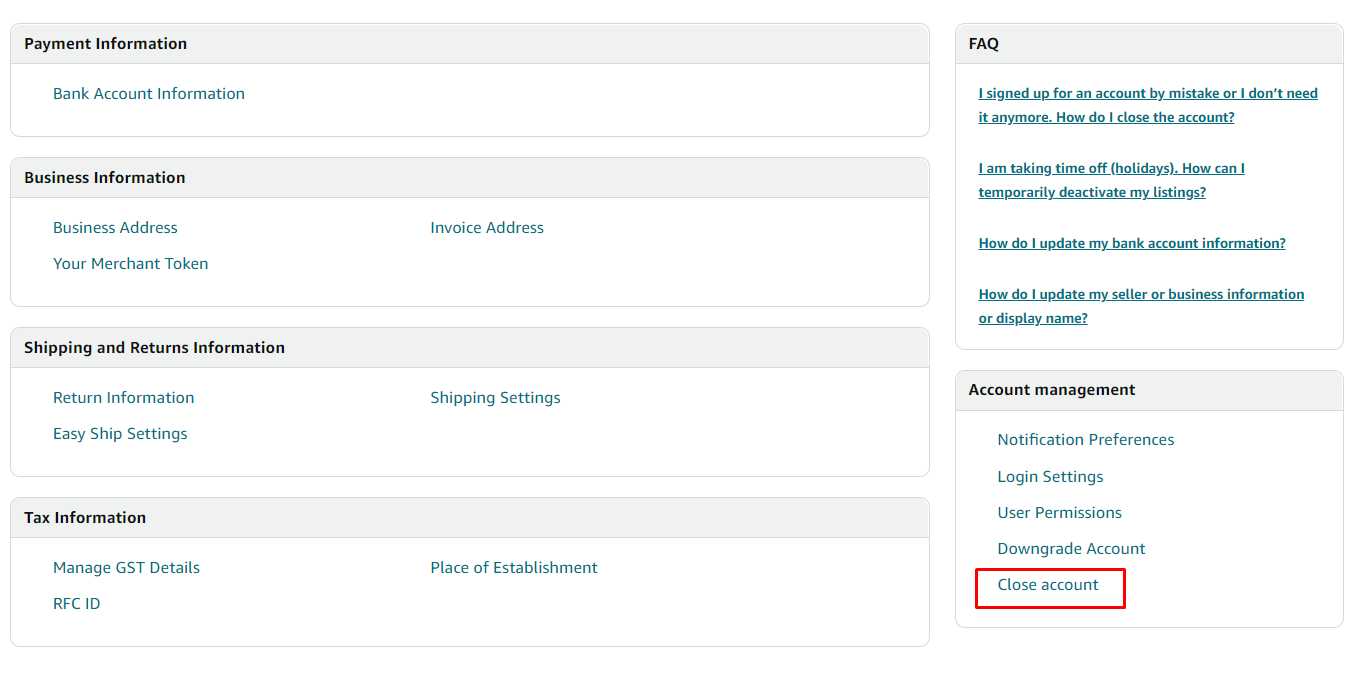Viewport: 1360px width, 679px height.
Task: Select the Account management section header
Action: [1051, 390]
